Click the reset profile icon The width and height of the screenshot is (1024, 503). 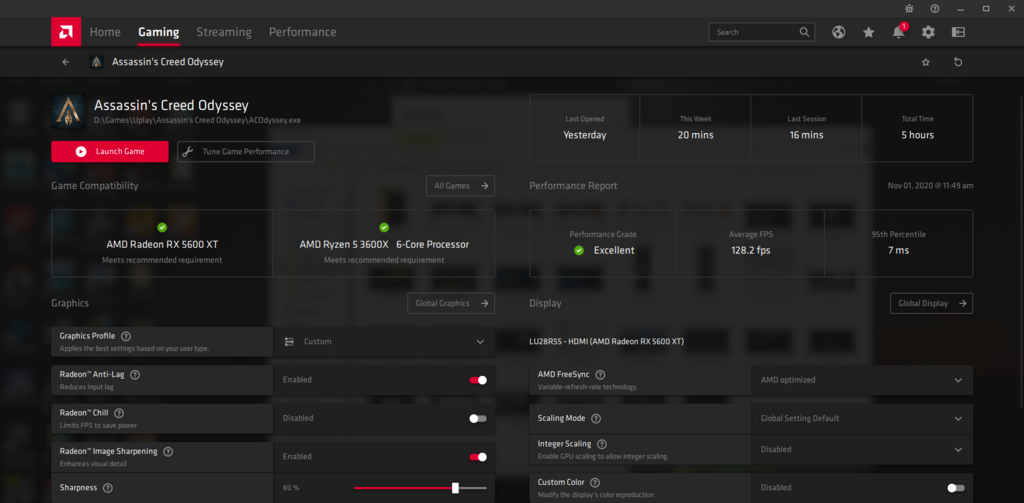958,62
